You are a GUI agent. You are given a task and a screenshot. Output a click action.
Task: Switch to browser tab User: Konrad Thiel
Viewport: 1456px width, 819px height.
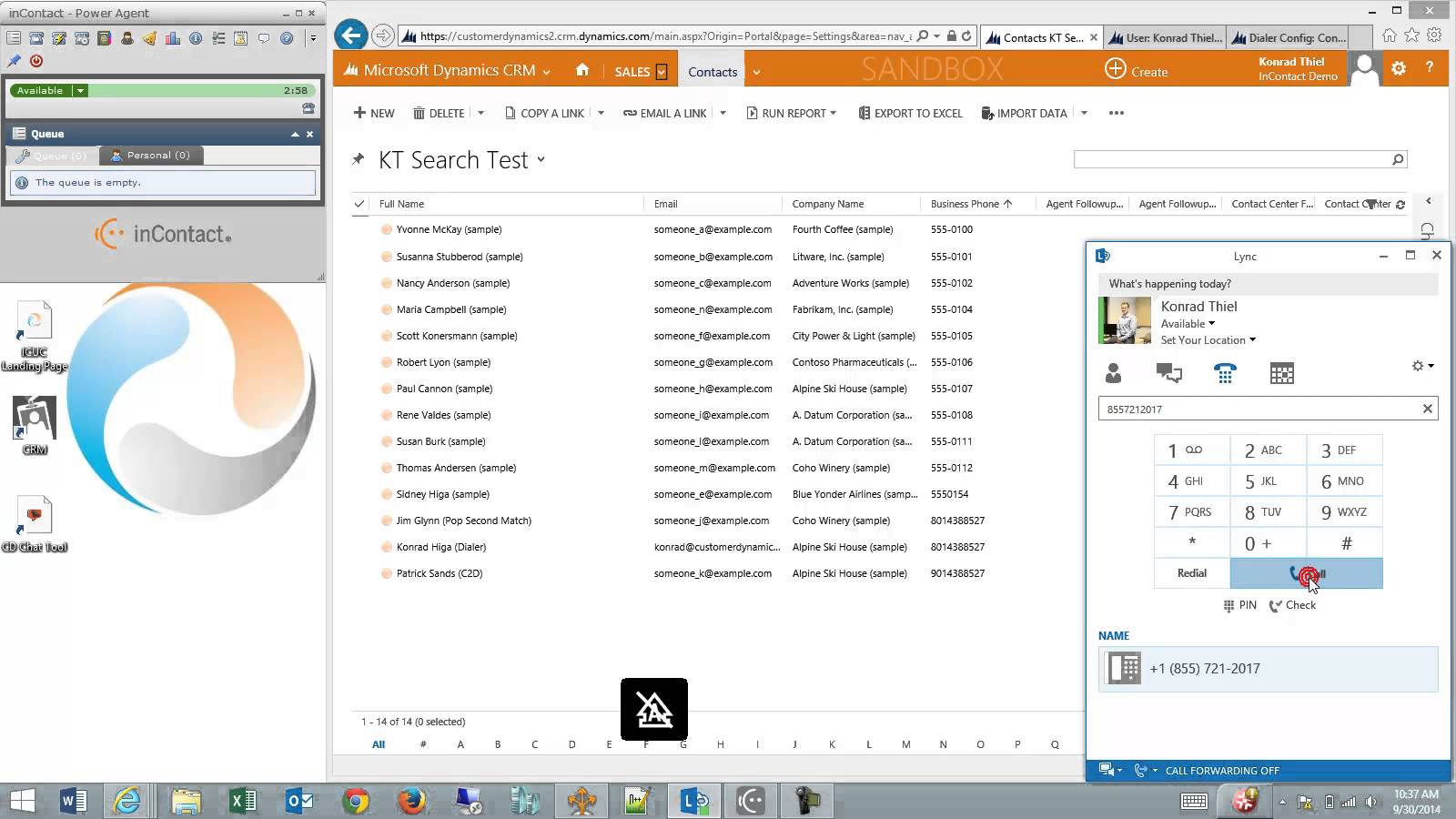[1166, 37]
